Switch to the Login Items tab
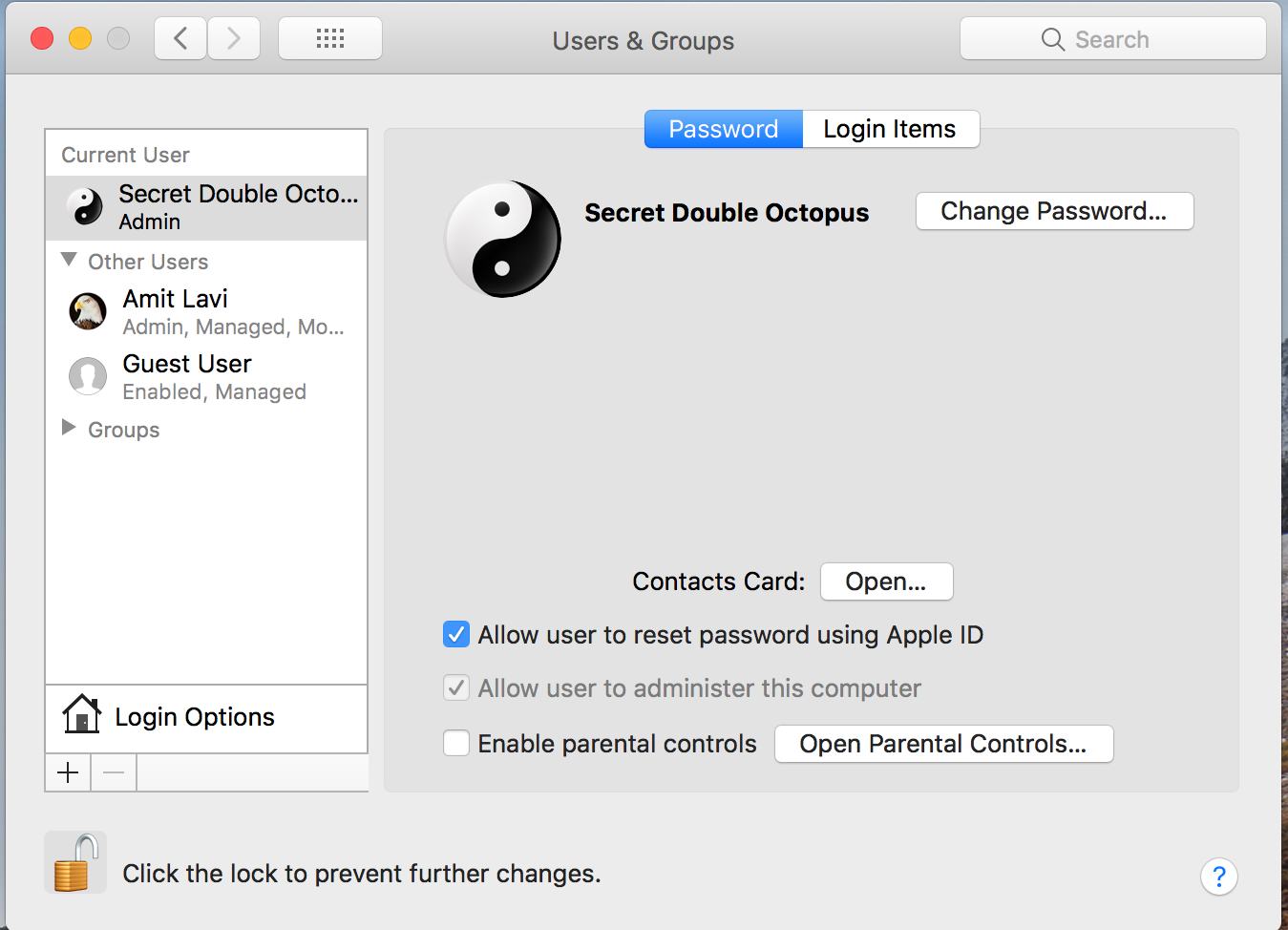Screen dimensions: 1288x930 [x=891, y=129]
